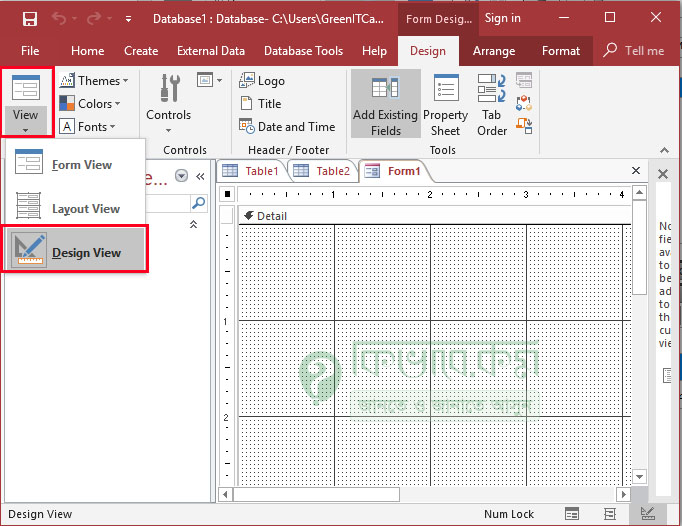Viewport: 682px width, 526px height.
Task: Select the Form1 tab
Action: click(394, 171)
